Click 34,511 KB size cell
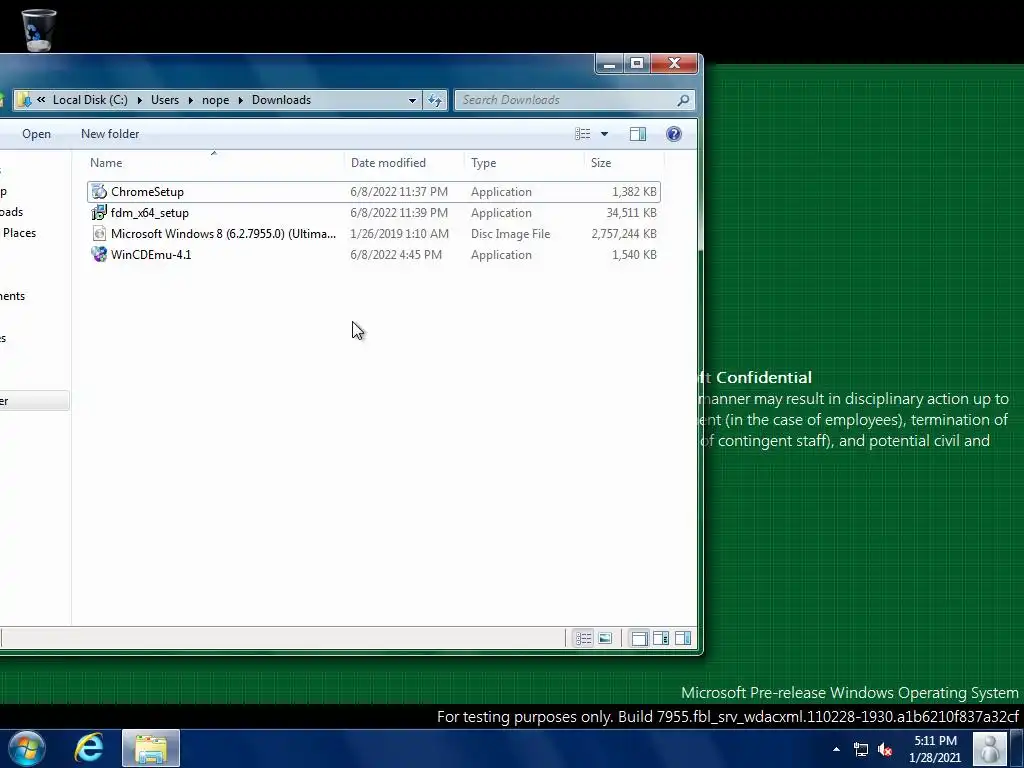Image resolution: width=1024 pixels, height=768 pixels. [x=631, y=212]
